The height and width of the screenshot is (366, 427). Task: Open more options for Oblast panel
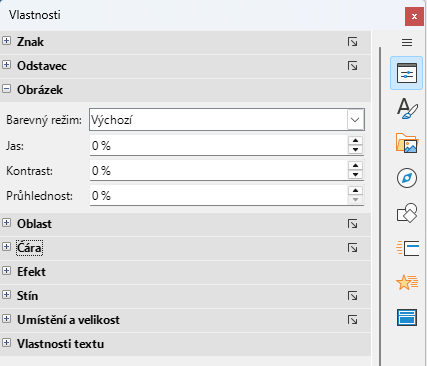pyautogui.click(x=352, y=224)
